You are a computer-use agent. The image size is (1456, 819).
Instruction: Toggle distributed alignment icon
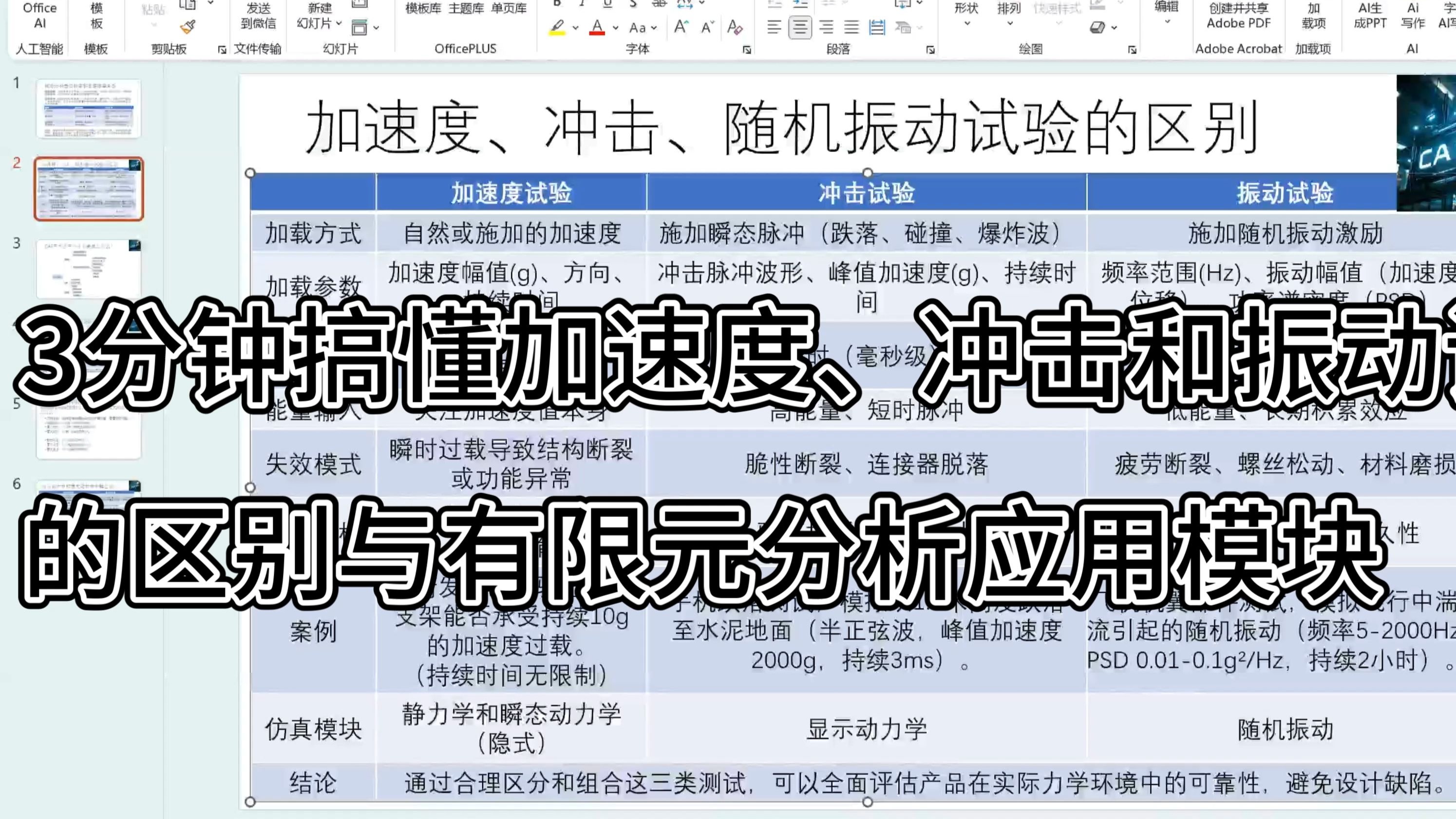(x=877, y=27)
